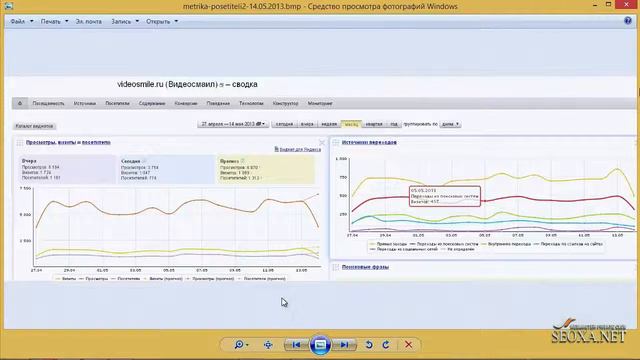
Task: Toggle the Внутренние переходы legend entry
Action: pos(506,244)
